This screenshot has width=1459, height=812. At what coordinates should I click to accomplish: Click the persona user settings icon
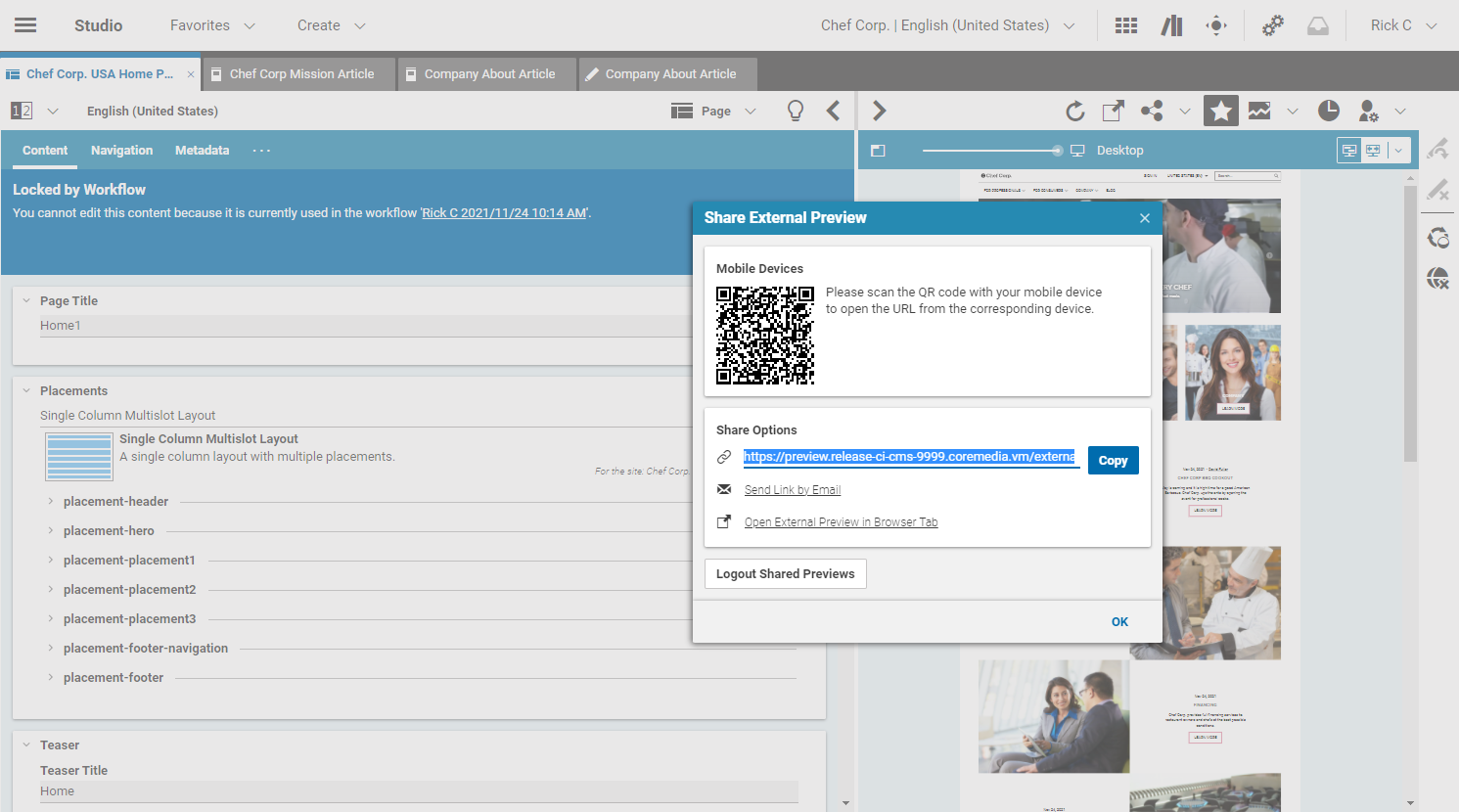pyautogui.click(x=1369, y=111)
